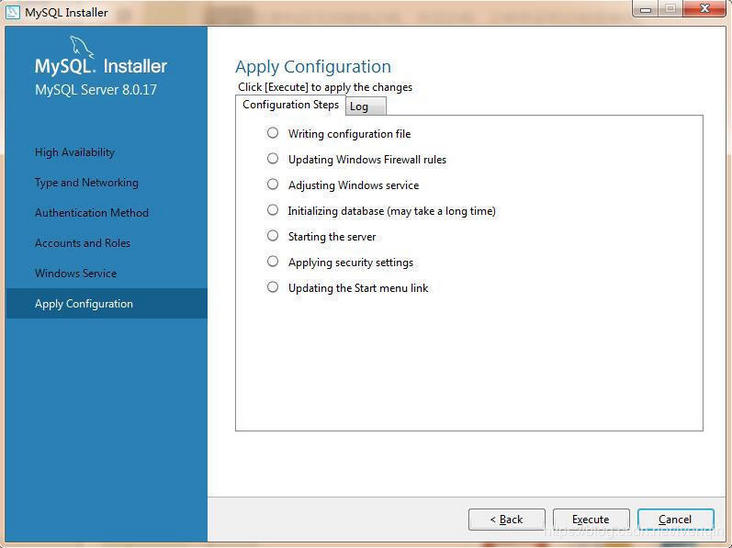732x548 pixels.
Task: Select the Updating Windows Firewall rules circle
Action: 273,159
